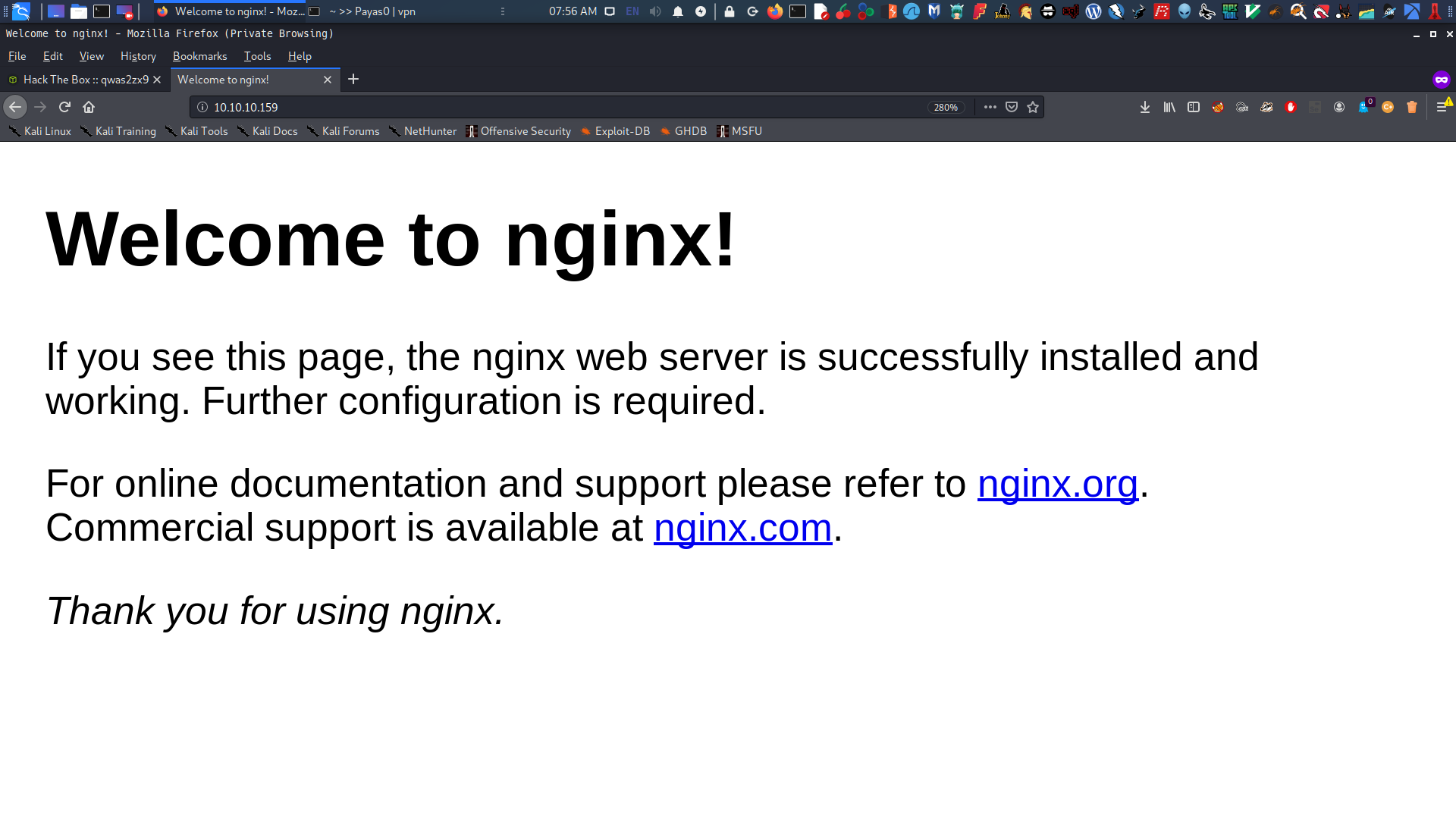
Task: Open the Kali Tools bookmark
Action: coord(196,131)
